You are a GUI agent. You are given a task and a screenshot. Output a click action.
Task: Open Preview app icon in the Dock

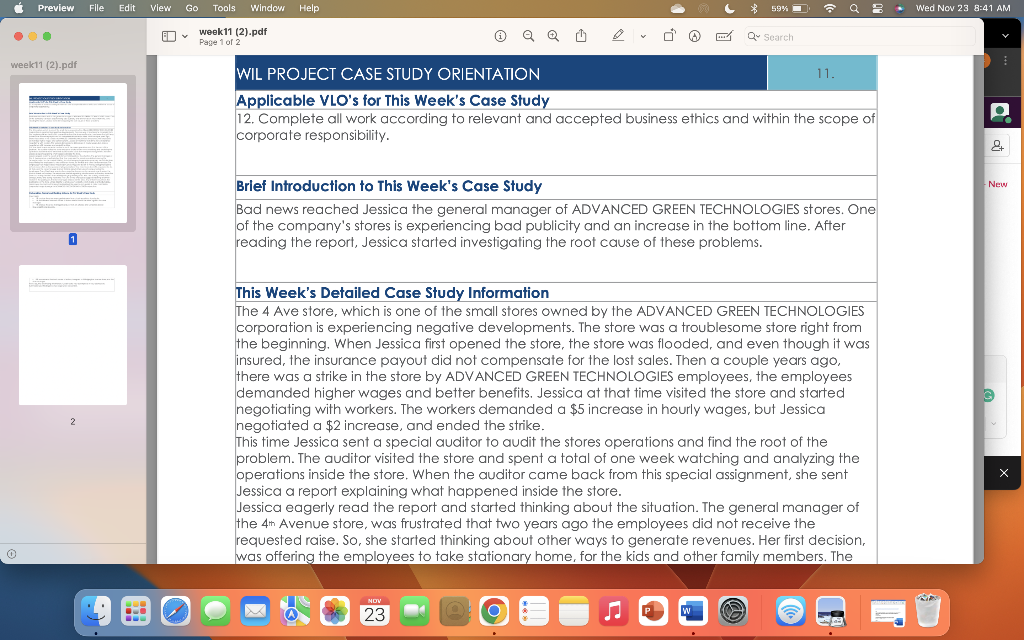(x=831, y=612)
